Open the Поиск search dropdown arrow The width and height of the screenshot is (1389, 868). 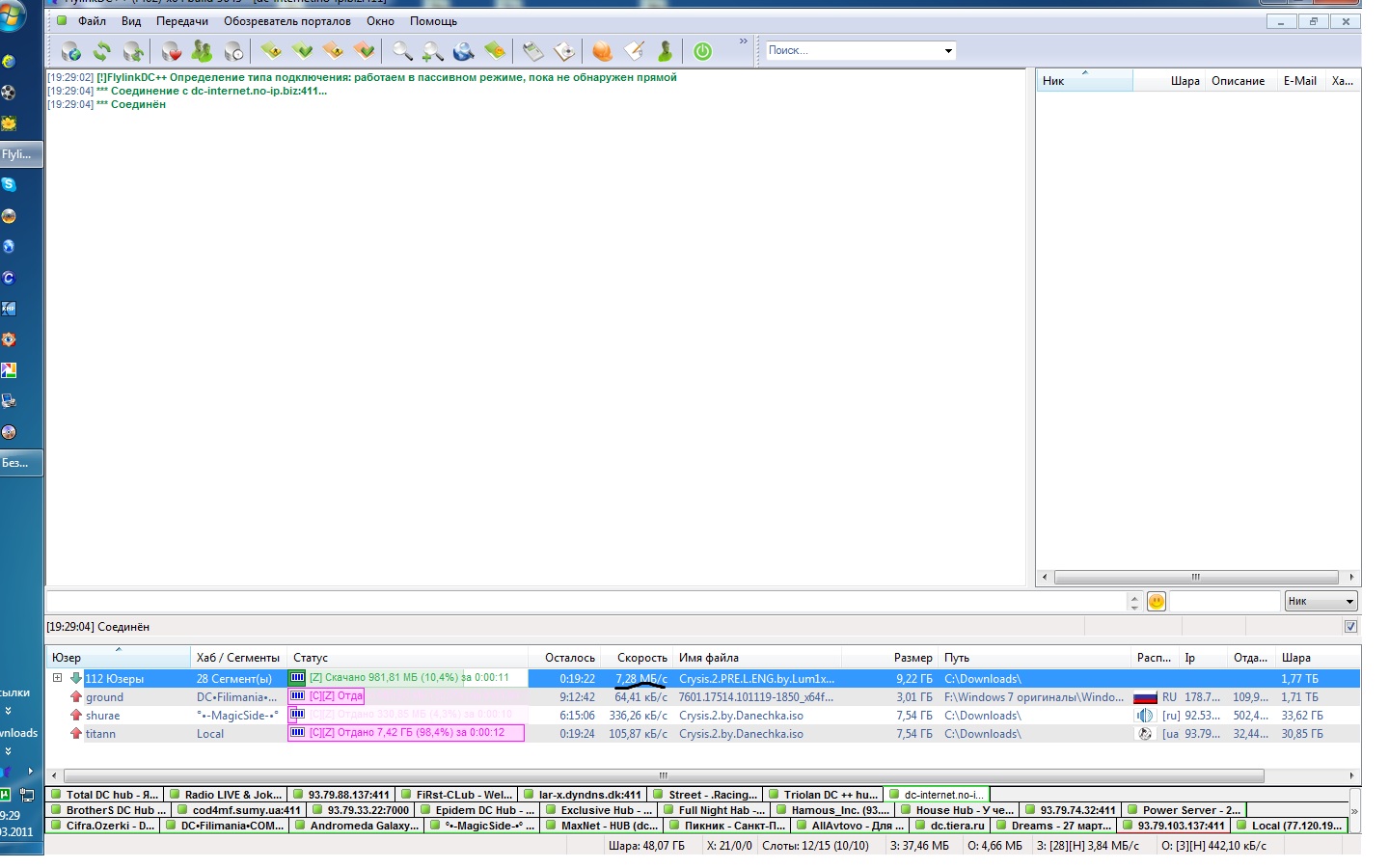click(948, 51)
